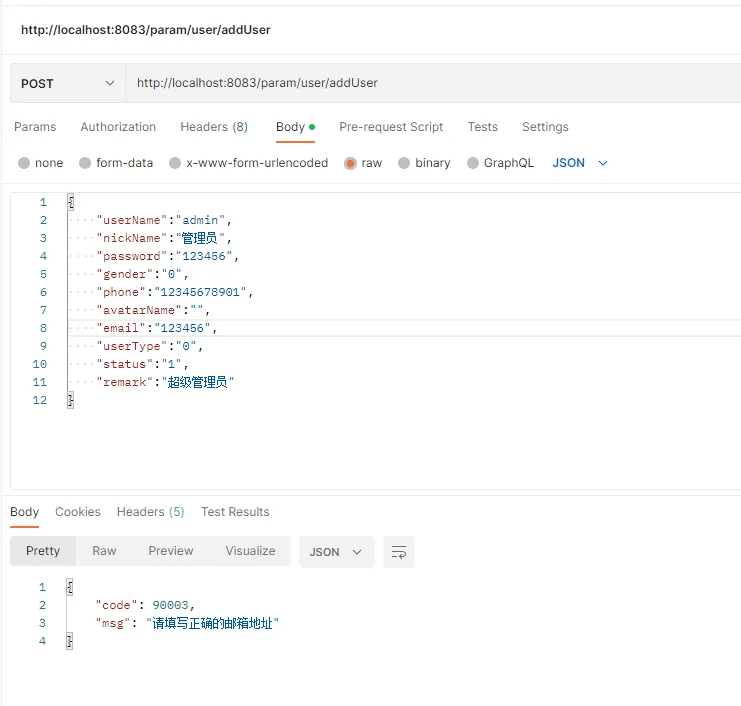Switch to the Tests tab
The width and height of the screenshot is (741, 706).
point(482,127)
